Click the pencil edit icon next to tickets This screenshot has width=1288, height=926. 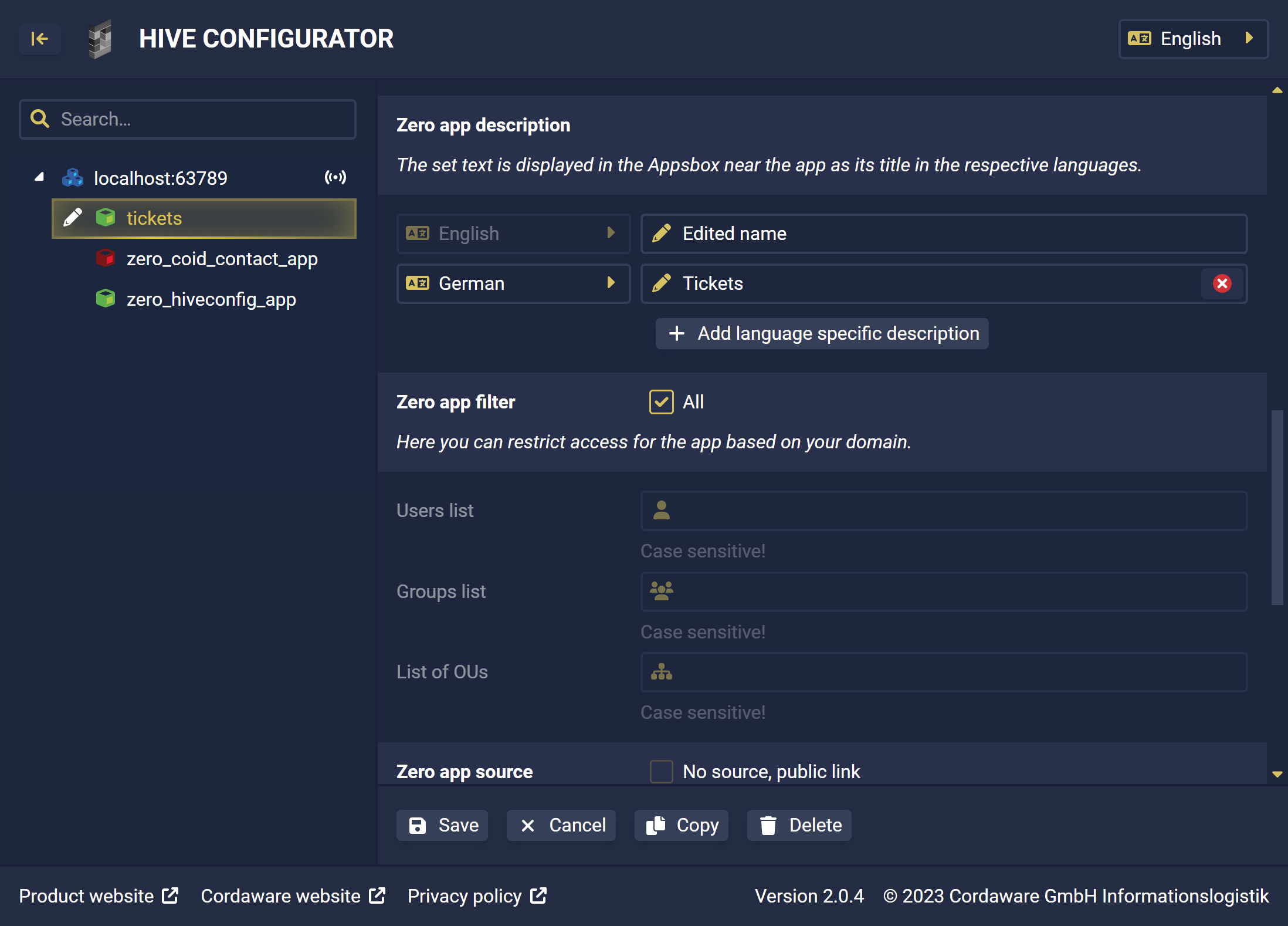(73, 218)
